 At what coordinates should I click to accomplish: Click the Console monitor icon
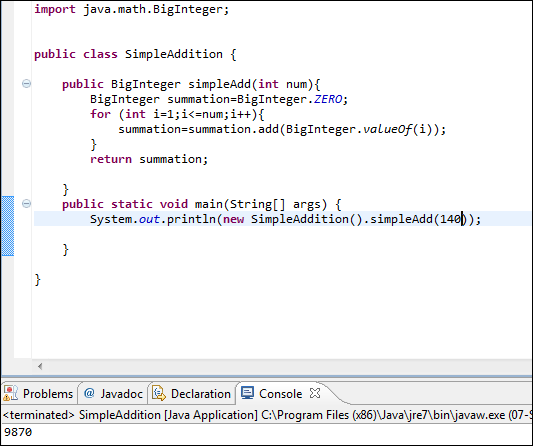[x=247, y=393]
